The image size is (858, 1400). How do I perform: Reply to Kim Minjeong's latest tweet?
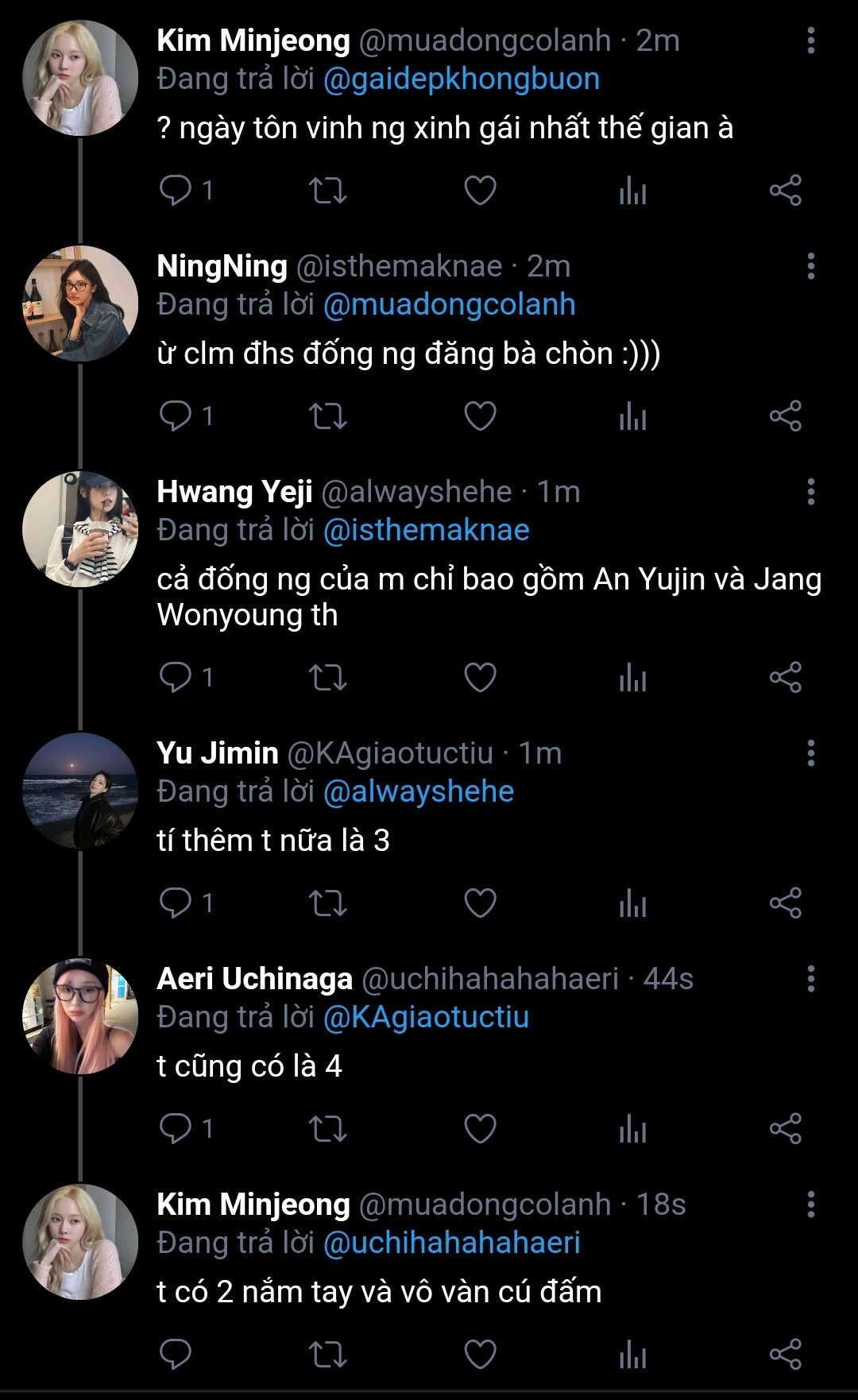pyautogui.click(x=176, y=1354)
